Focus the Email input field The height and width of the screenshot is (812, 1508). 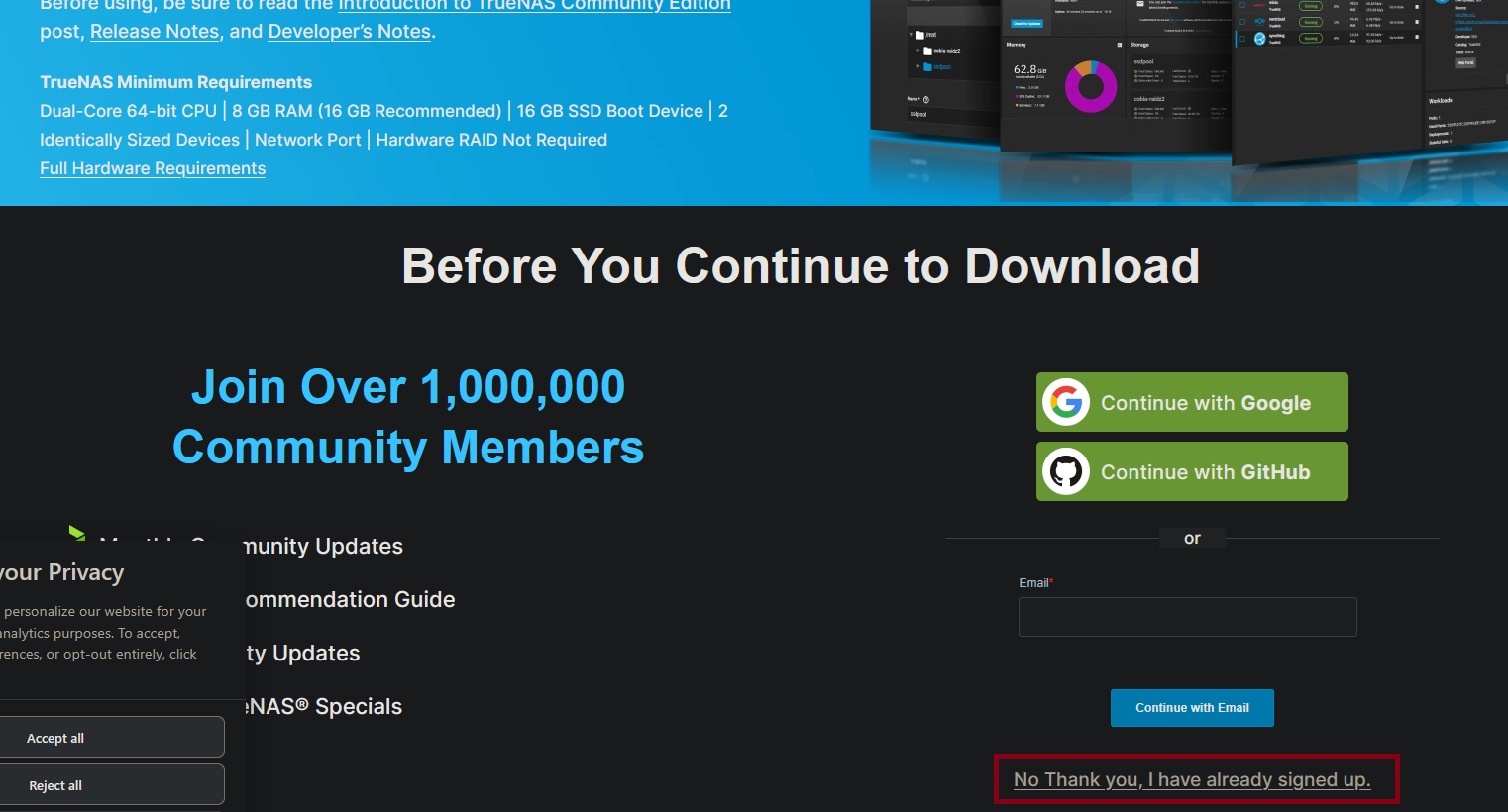point(1187,617)
